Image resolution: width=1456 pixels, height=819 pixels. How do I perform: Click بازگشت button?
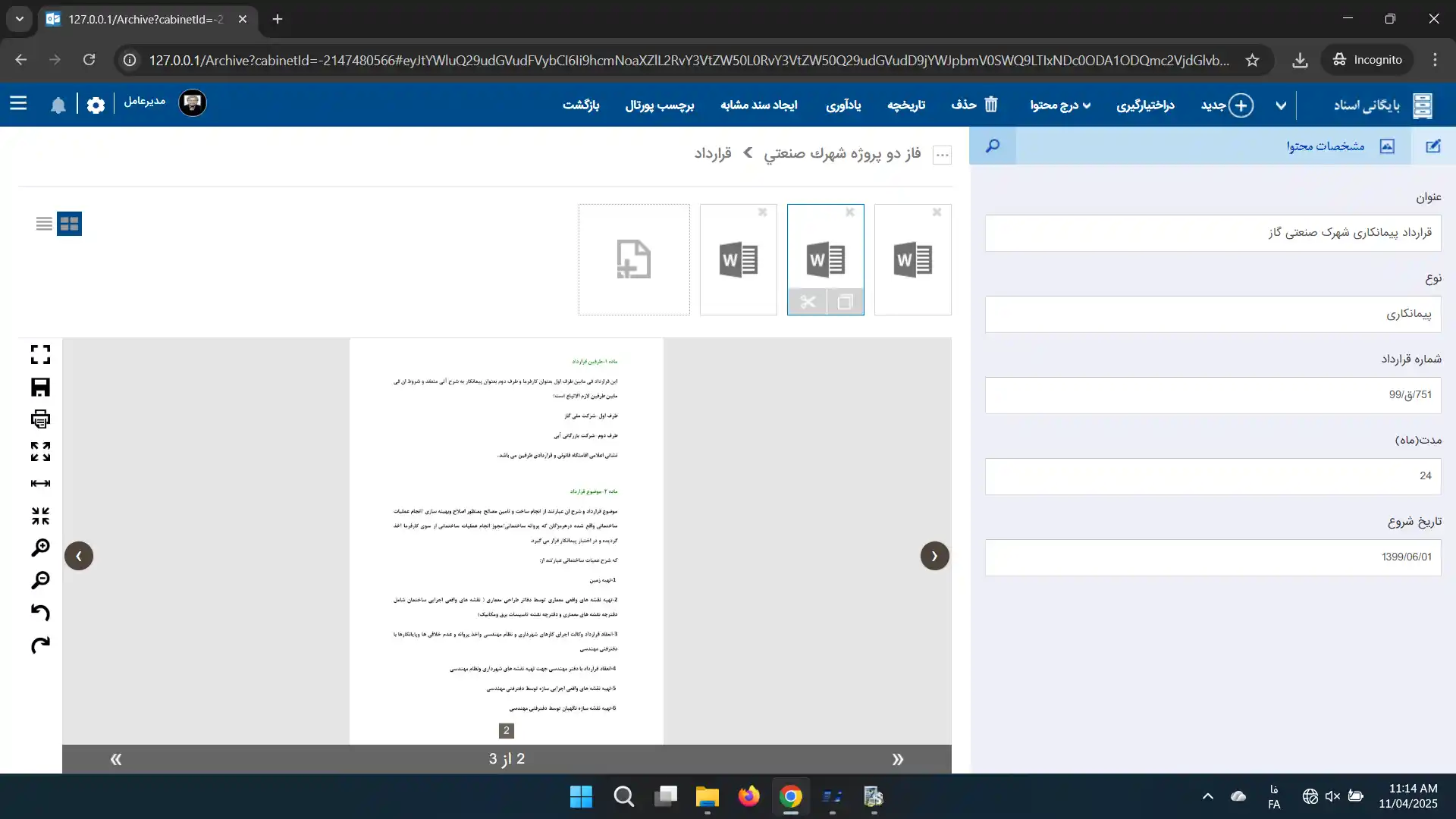coord(581,105)
